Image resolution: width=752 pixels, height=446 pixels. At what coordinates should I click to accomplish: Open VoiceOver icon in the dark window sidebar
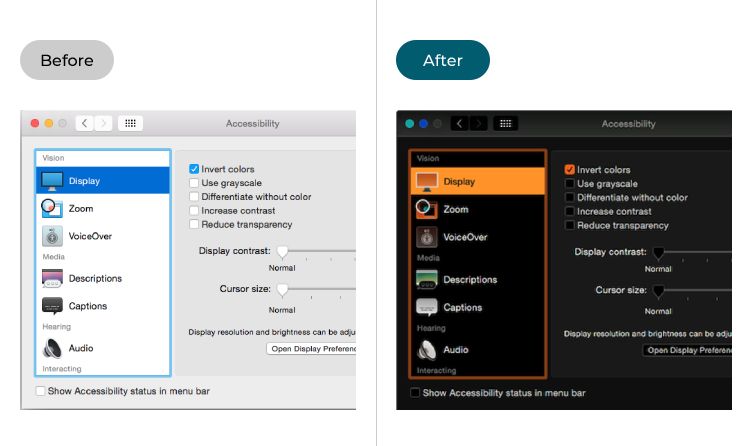point(427,237)
